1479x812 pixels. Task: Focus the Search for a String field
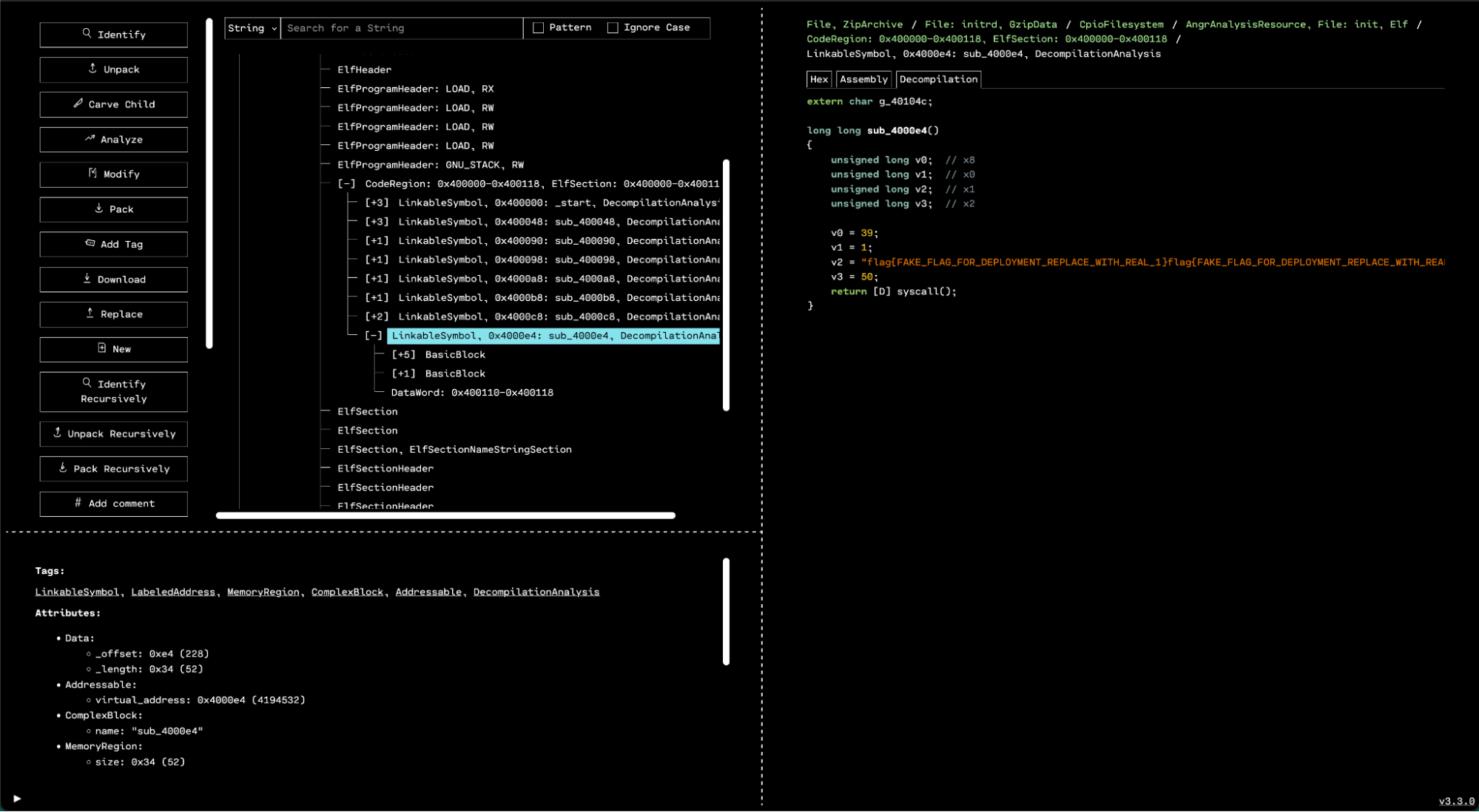pyautogui.click(x=402, y=28)
